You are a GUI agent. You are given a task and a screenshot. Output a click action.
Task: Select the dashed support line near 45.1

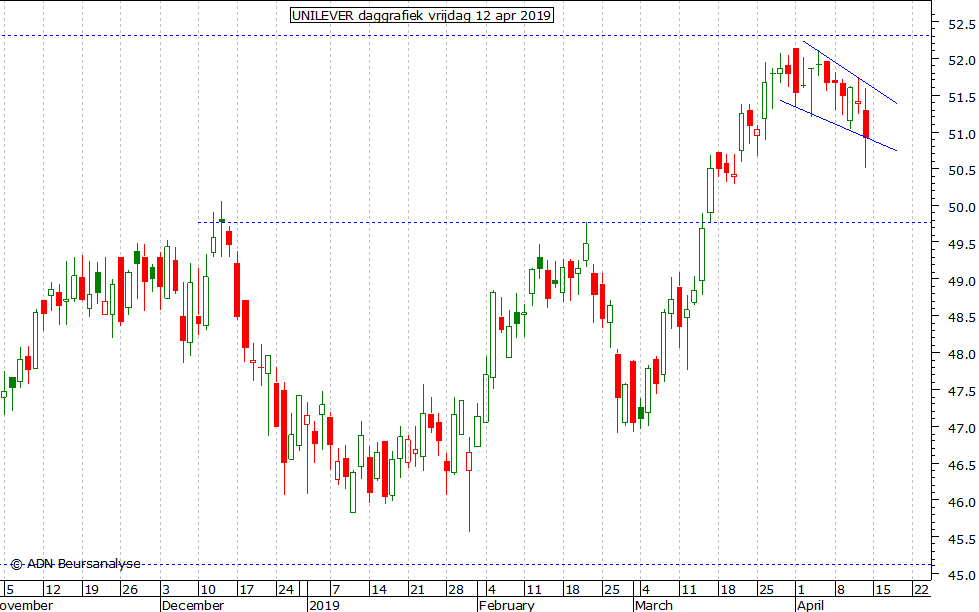(465, 565)
